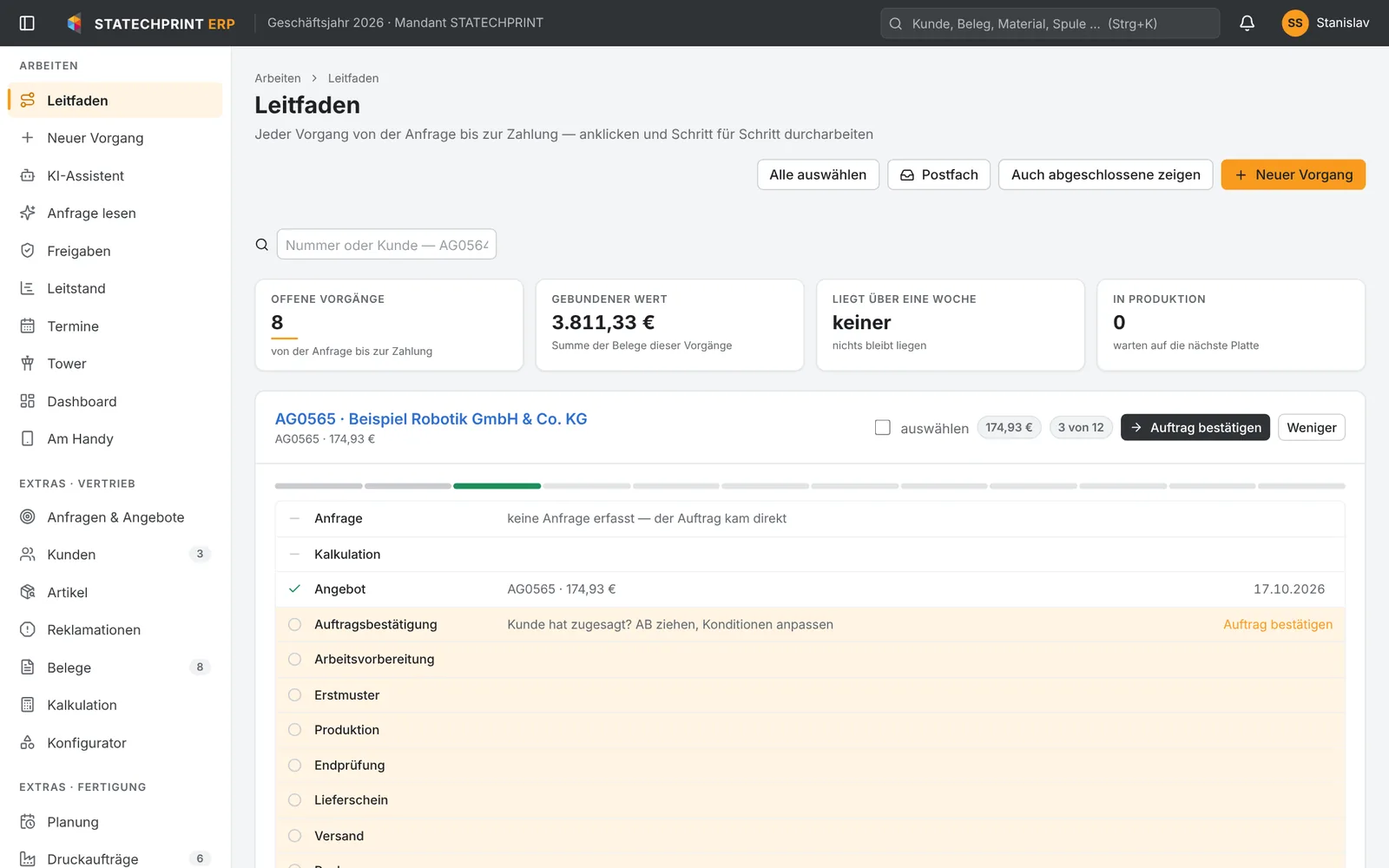The image size is (1389, 868).
Task: Open Anfragen & Angebote in sidebar
Action: click(x=115, y=517)
